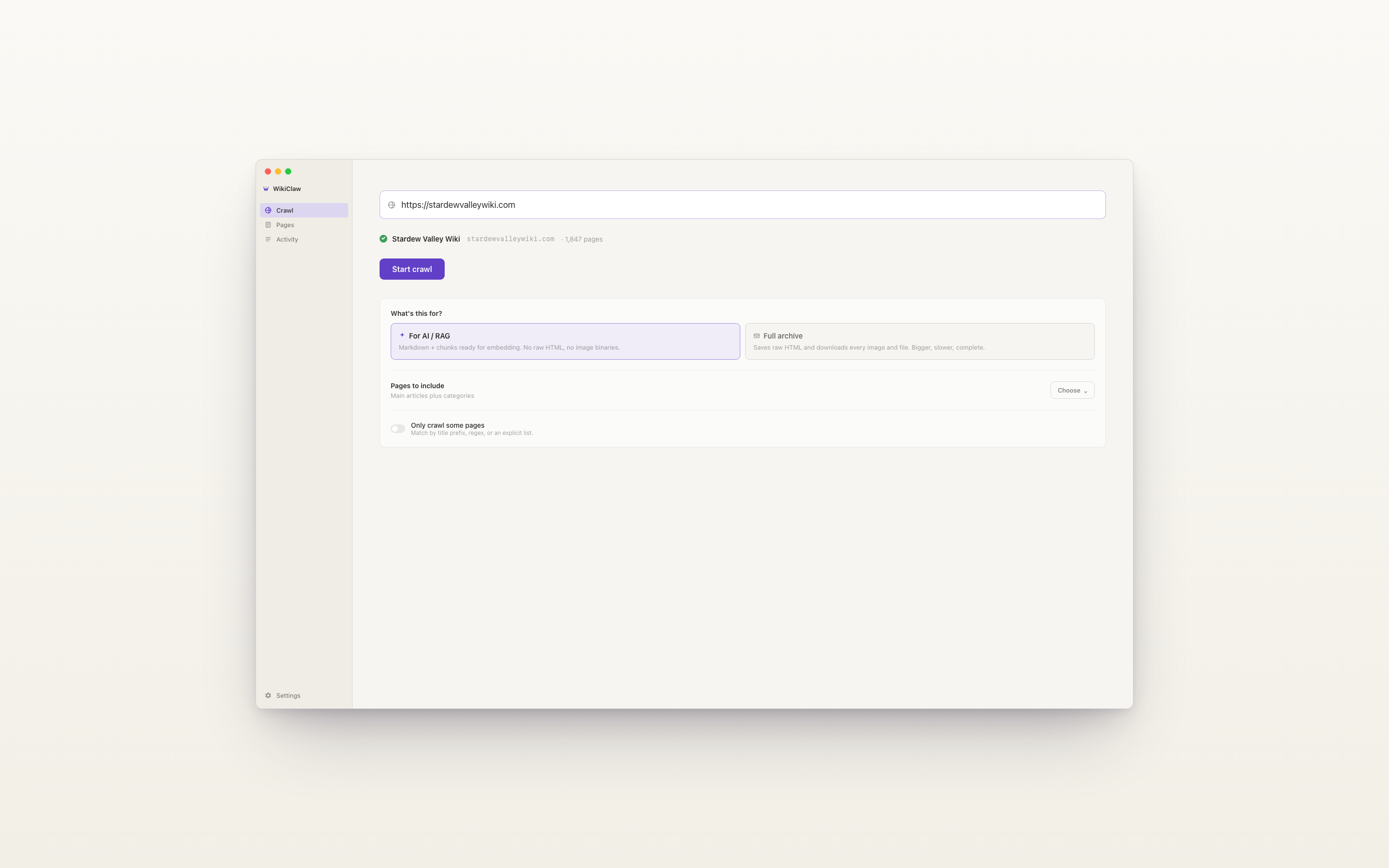Image resolution: width=1389 pixels, height=868 pixels.
Task: Maximize the window with green button
Action: [288, 172]
